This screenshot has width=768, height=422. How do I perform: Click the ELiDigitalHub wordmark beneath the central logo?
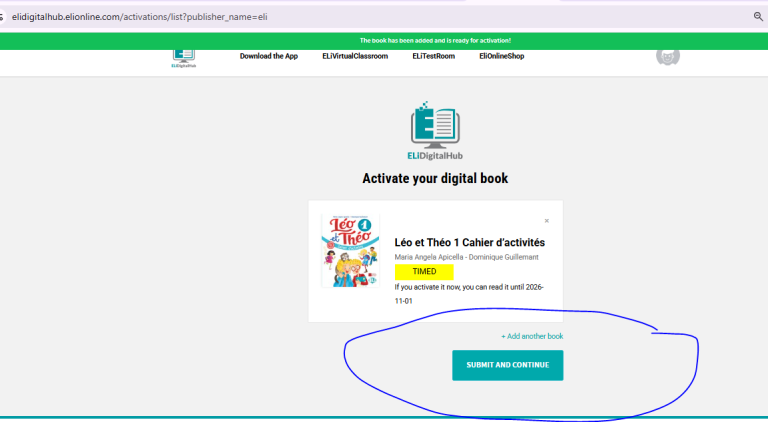pyautogui.click(x=435, y=156)
